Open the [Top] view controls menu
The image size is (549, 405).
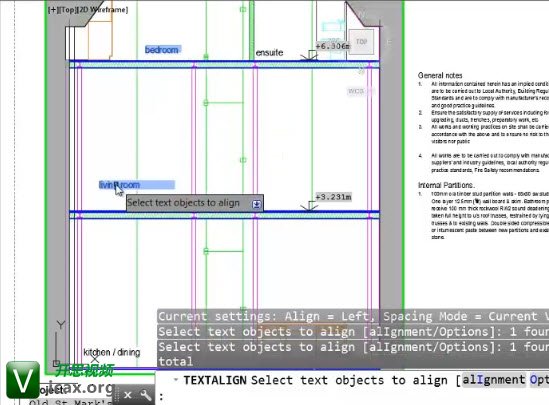pos(68,9)
